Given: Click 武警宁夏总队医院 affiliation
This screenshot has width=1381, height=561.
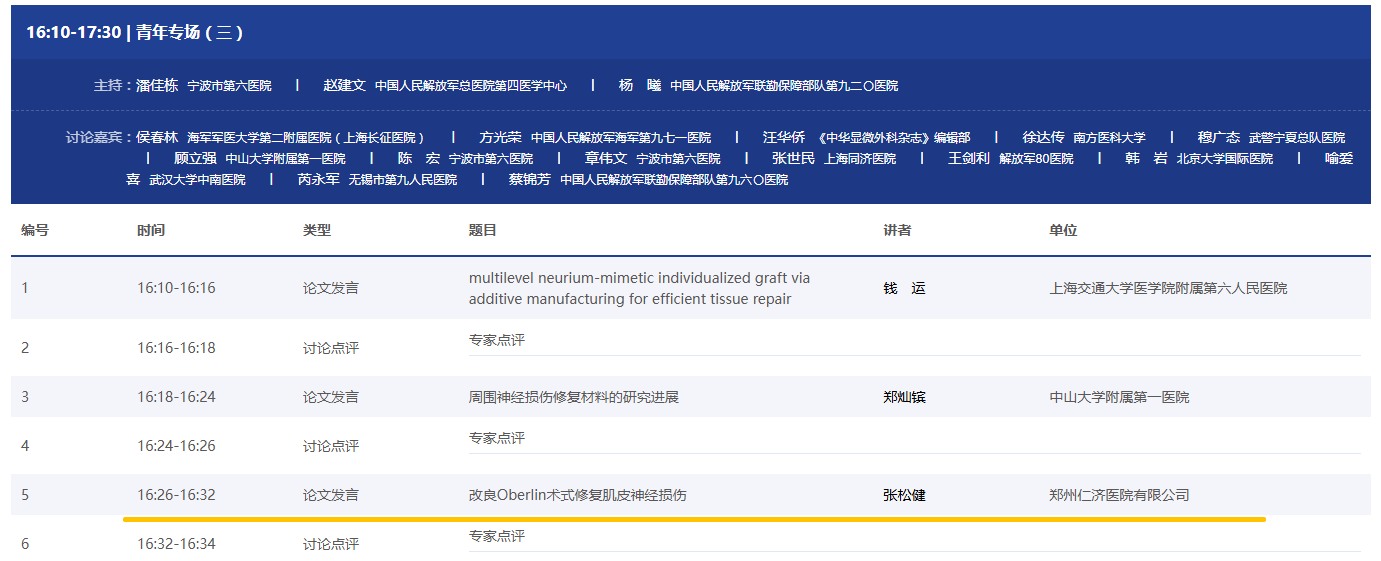Looking at the screenshot, I should (x=1297, y=138).
